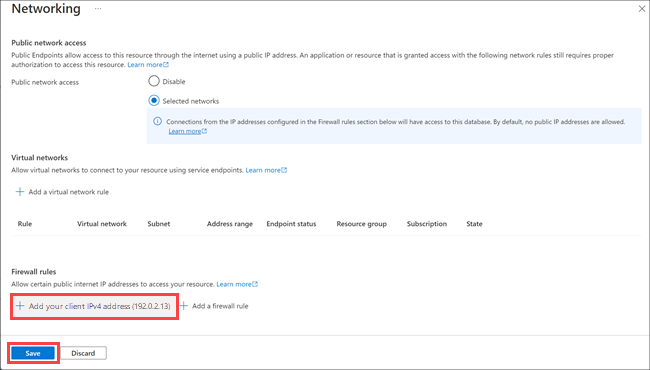Open Learn more link under Public network access
The width and height of the screenshot is (650, 370).
pyautogui.click(x=148, y=65)
